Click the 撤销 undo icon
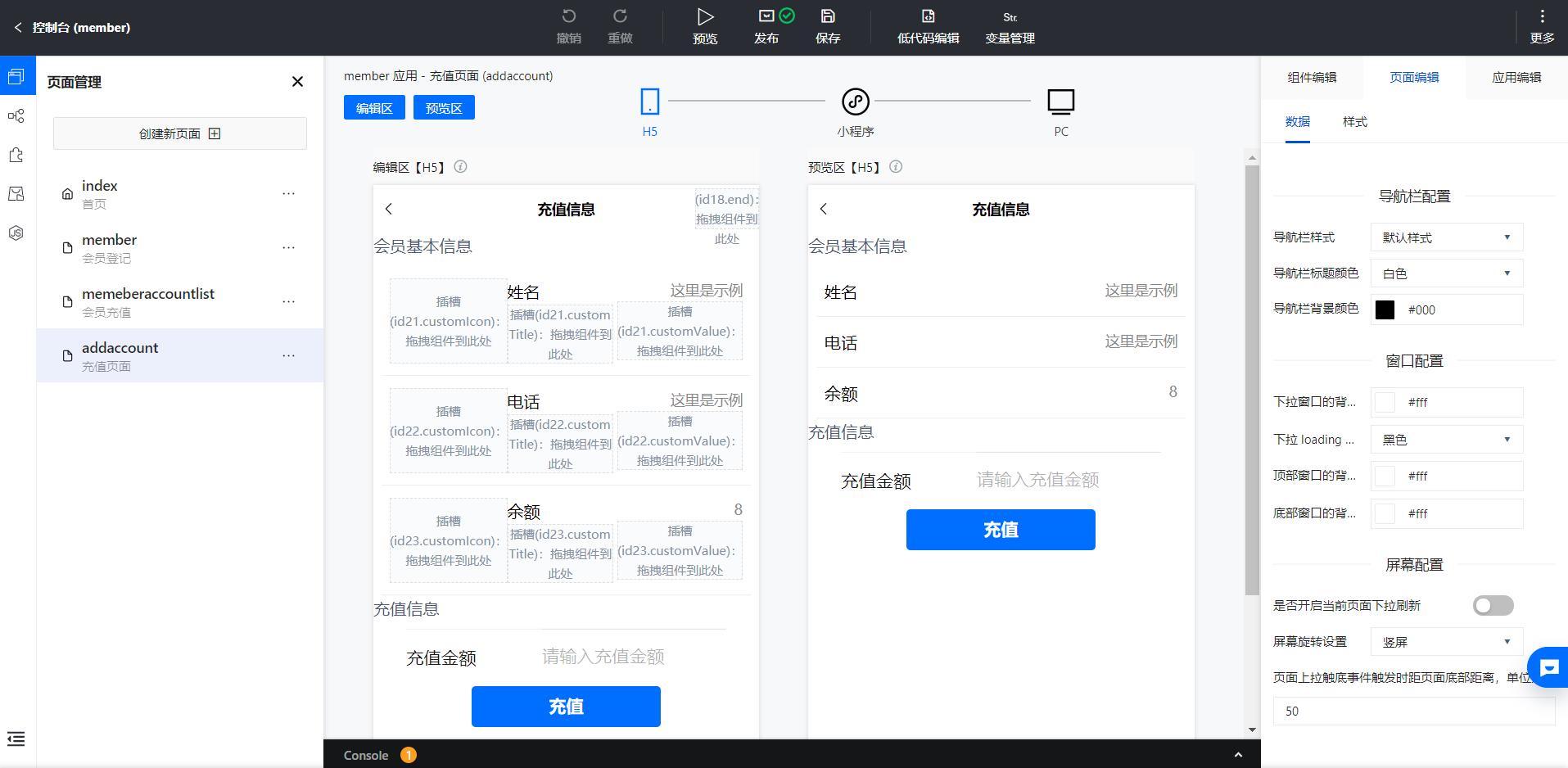Screen dimensions: 1568x768 (x=569, y=16)
